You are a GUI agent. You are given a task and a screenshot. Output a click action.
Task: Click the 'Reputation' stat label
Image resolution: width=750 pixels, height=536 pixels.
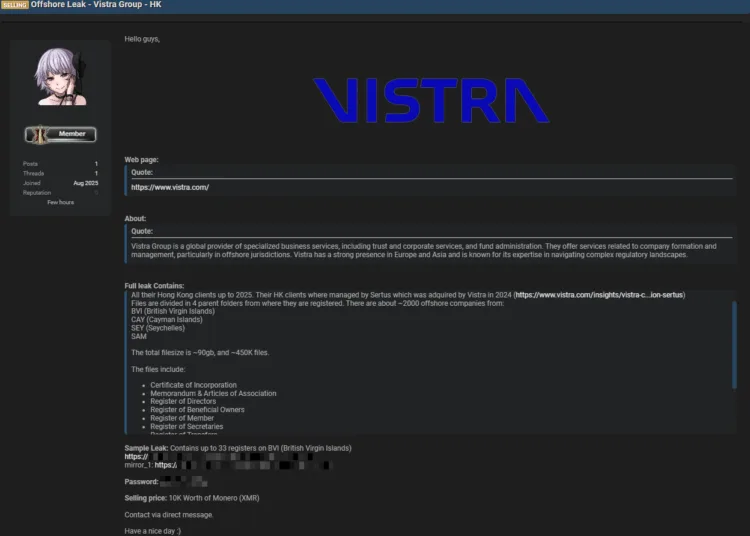point(37,193)
